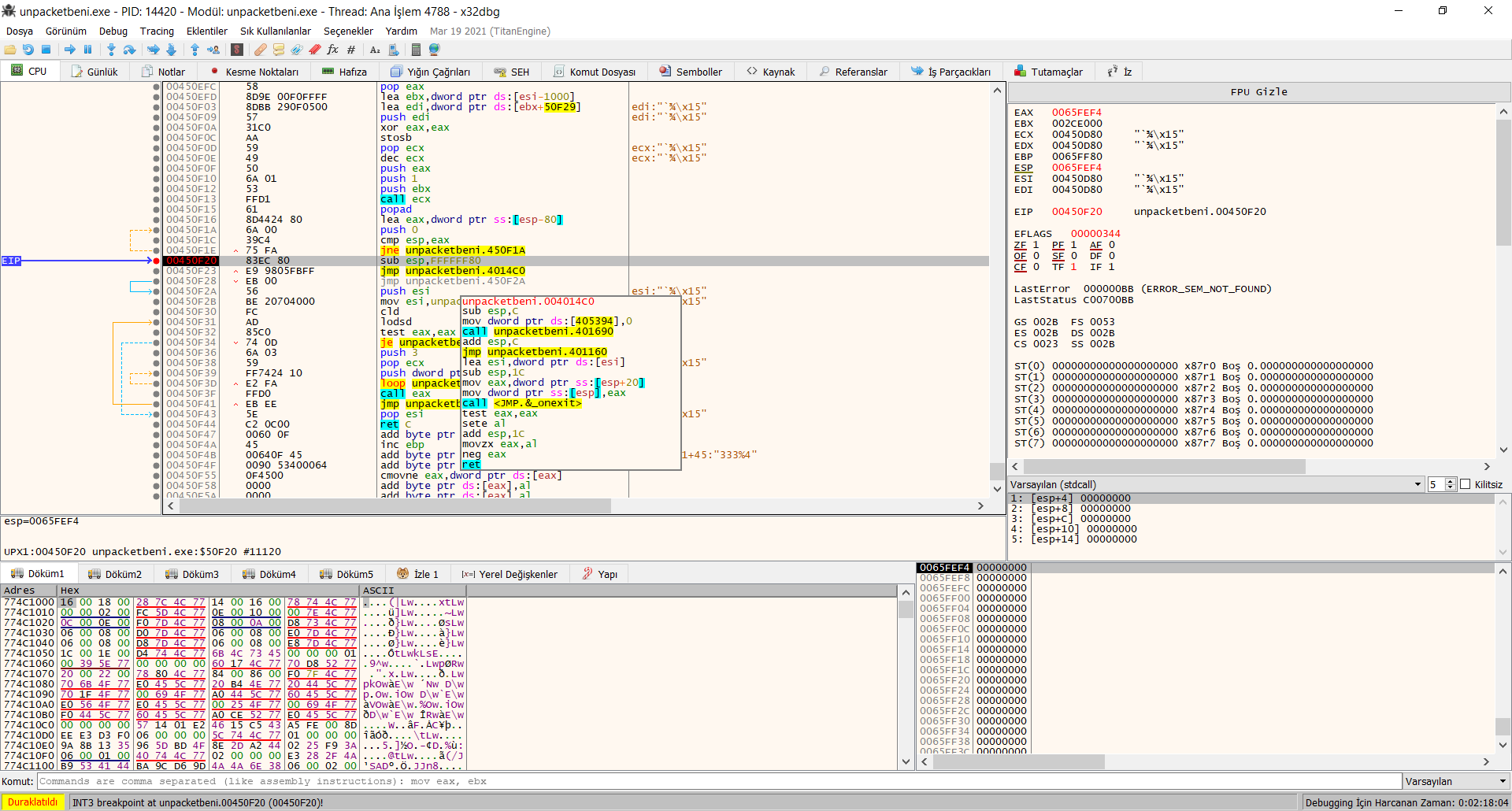Toggle the ZF flag value
This screenshot has width=1512, height=811.
point(1036,245)
